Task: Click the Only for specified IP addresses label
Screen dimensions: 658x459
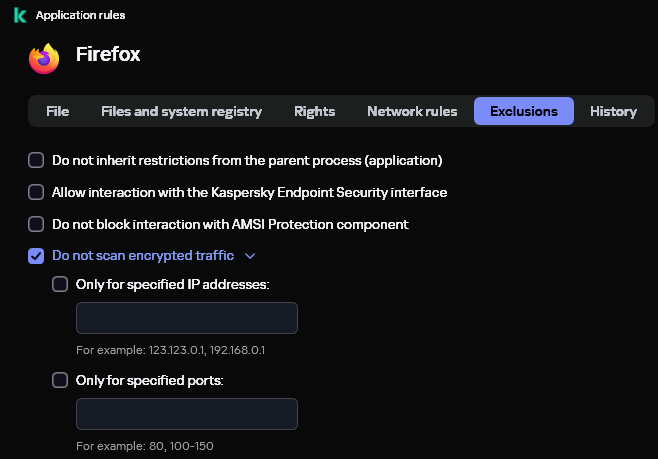Action: [x=172, y=284]
